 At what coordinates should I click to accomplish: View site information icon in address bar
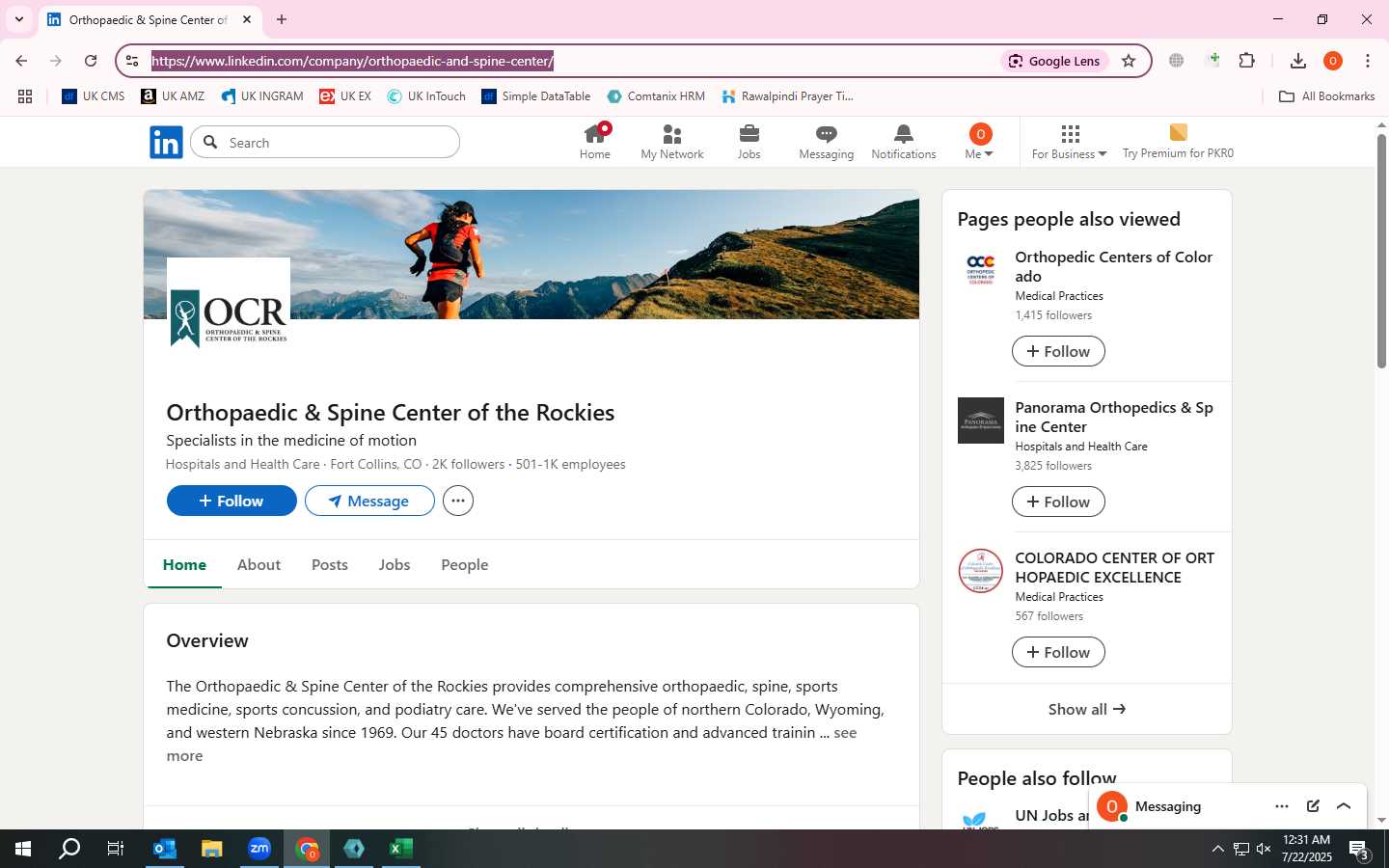(x=132, y=61)
